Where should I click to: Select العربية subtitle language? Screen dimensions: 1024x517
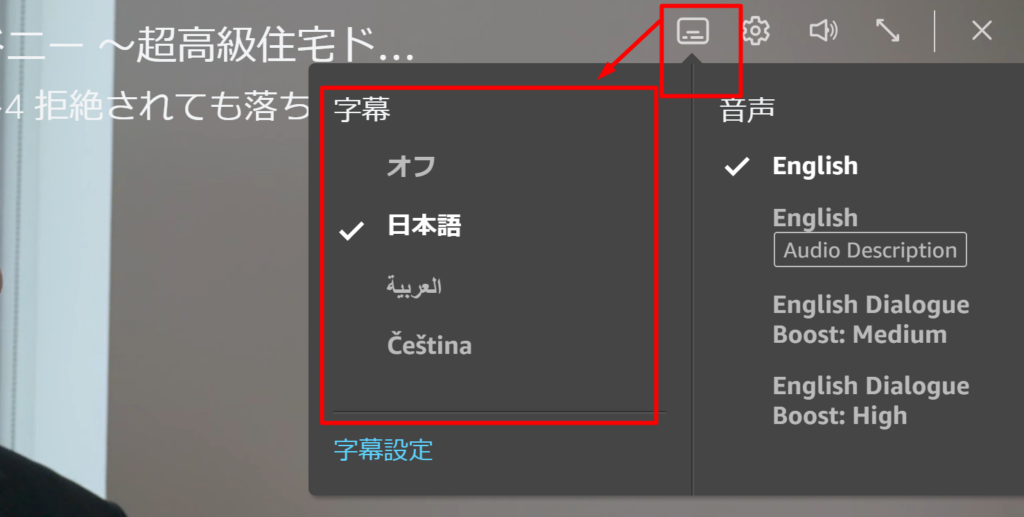[x=414, y=286]
